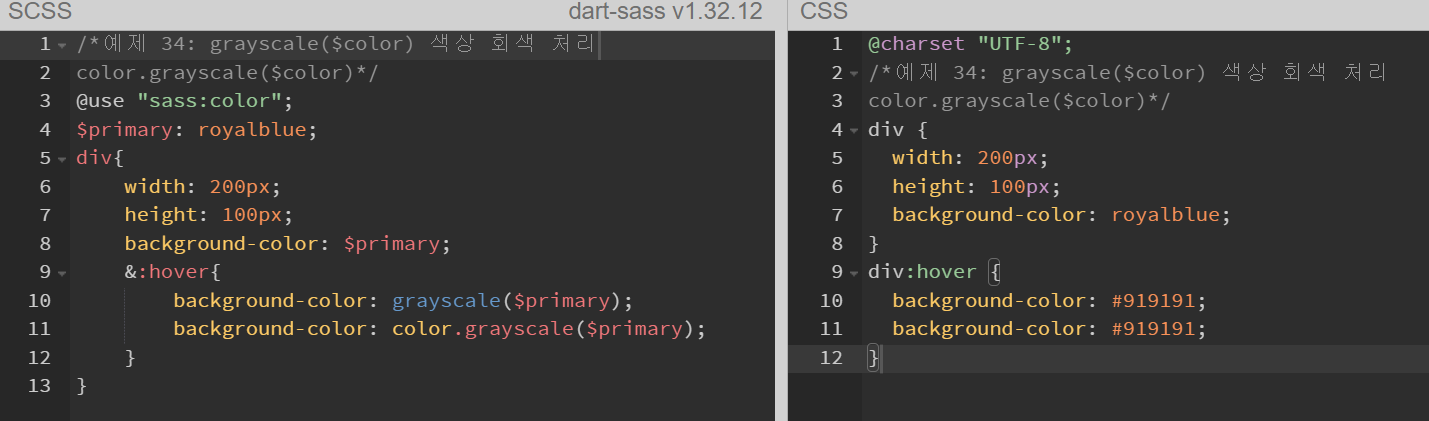The width and height of the screenshot is (1429, 421).
Task: Click the SCSS panel header label
Action: point(40,12)
